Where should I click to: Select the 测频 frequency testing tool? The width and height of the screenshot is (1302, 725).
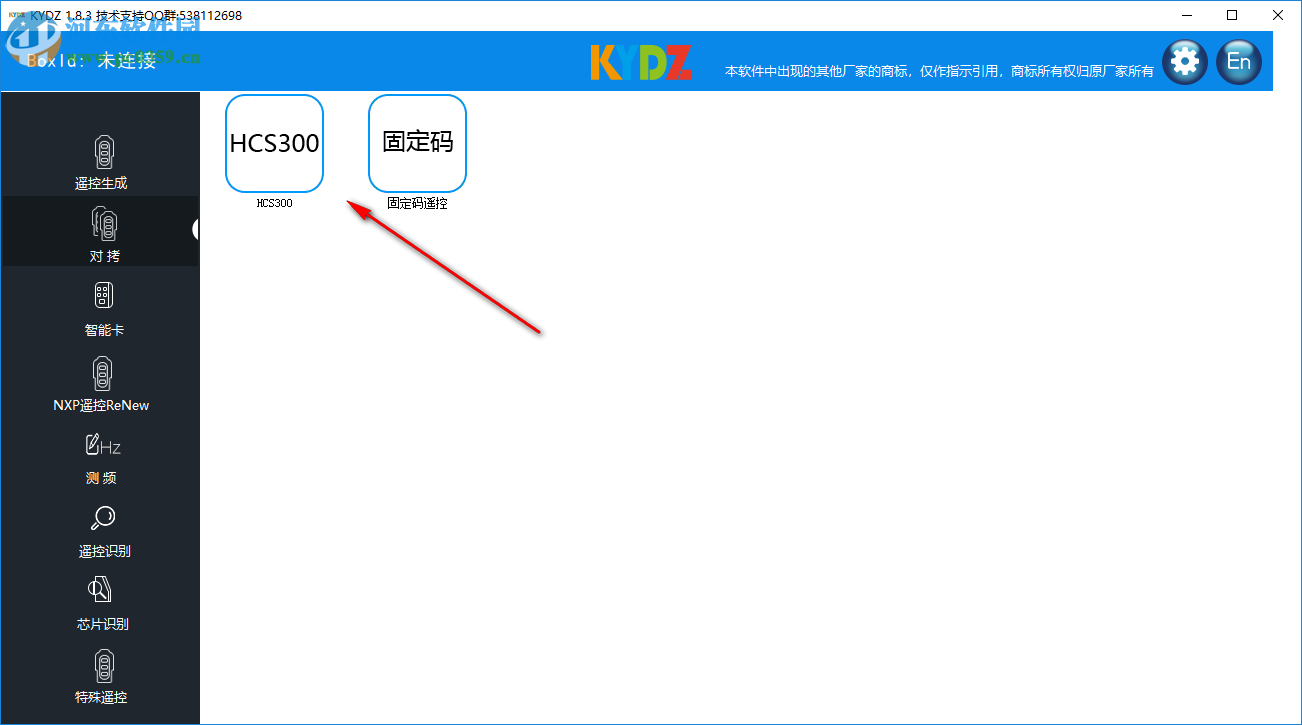(x=100, y=460)
